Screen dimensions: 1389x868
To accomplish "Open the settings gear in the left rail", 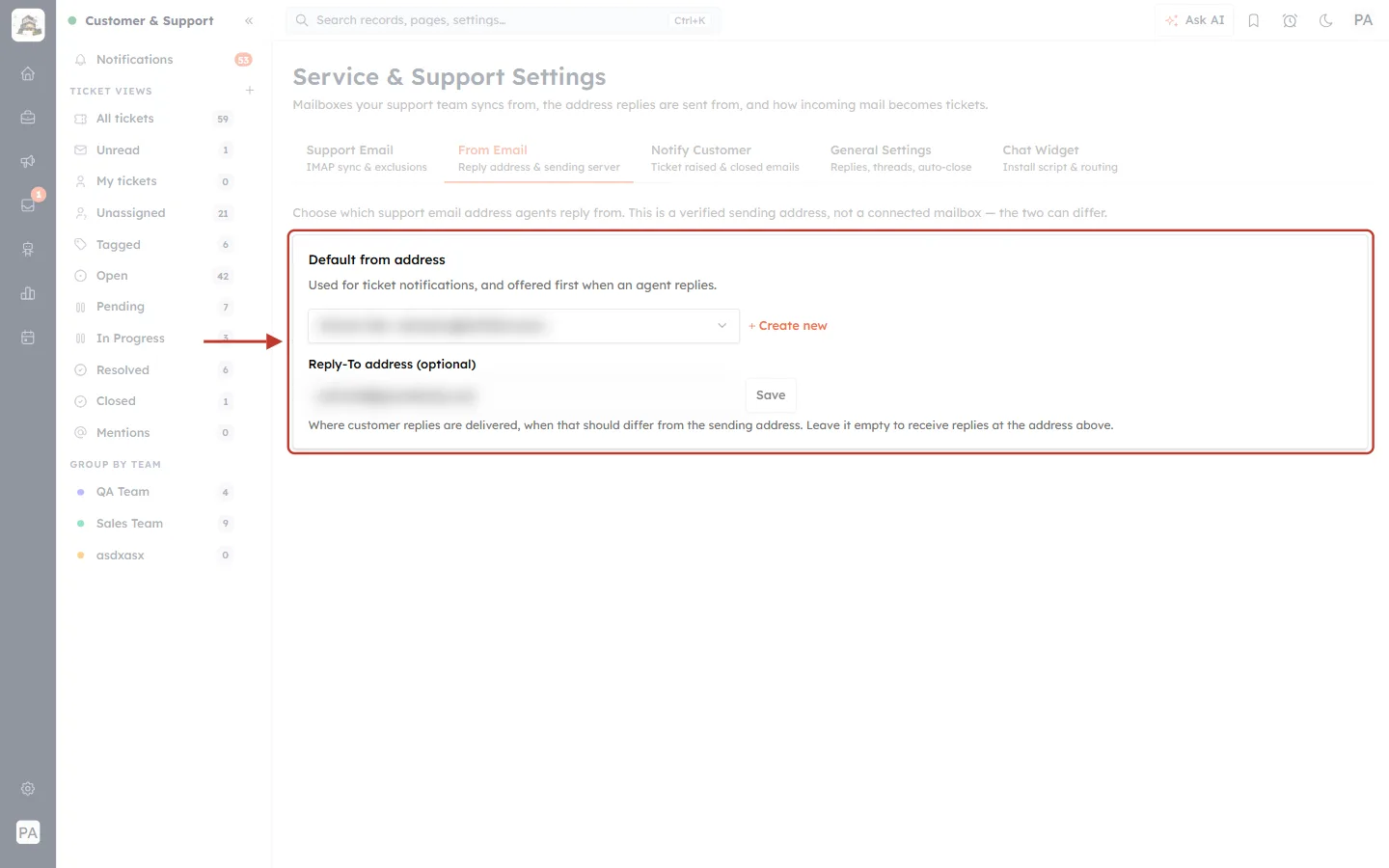I will [x=28, y=789].
